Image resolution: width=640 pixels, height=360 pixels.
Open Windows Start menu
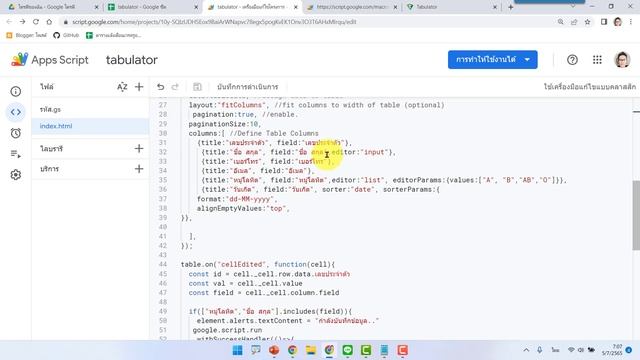(x=237, y=350)
